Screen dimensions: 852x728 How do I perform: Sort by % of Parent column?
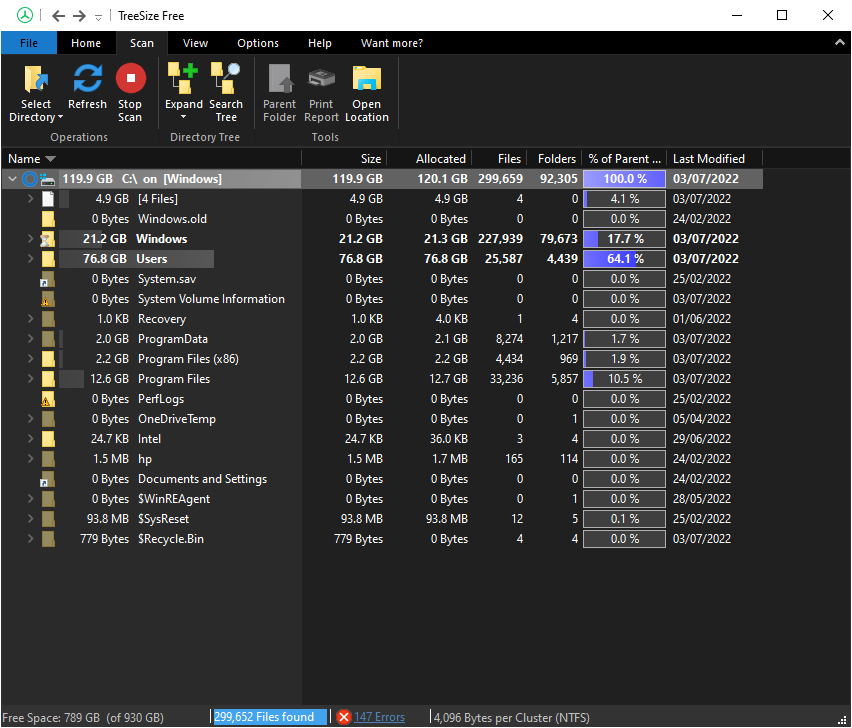click(624, 159)
